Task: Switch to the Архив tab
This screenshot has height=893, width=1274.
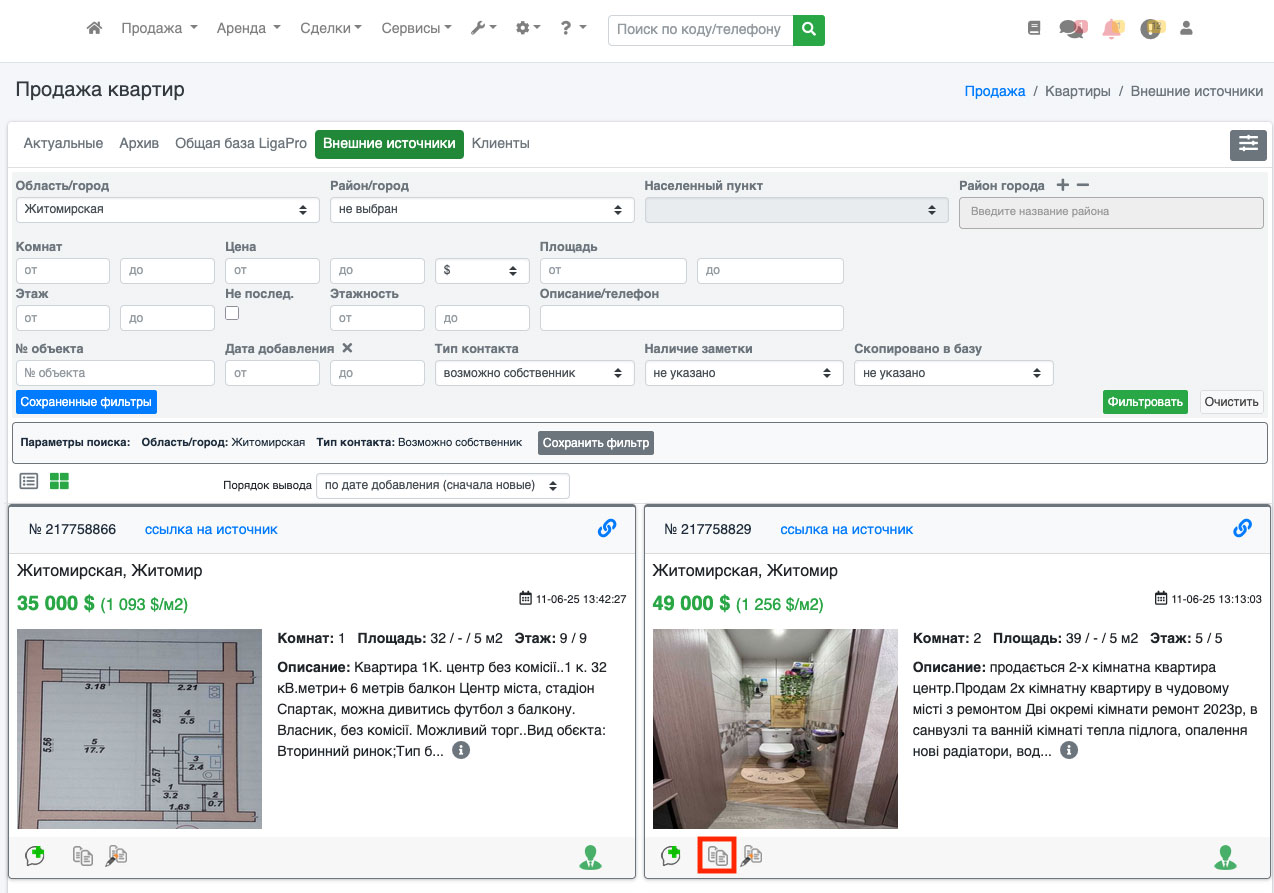Action: tap(139, 144)
